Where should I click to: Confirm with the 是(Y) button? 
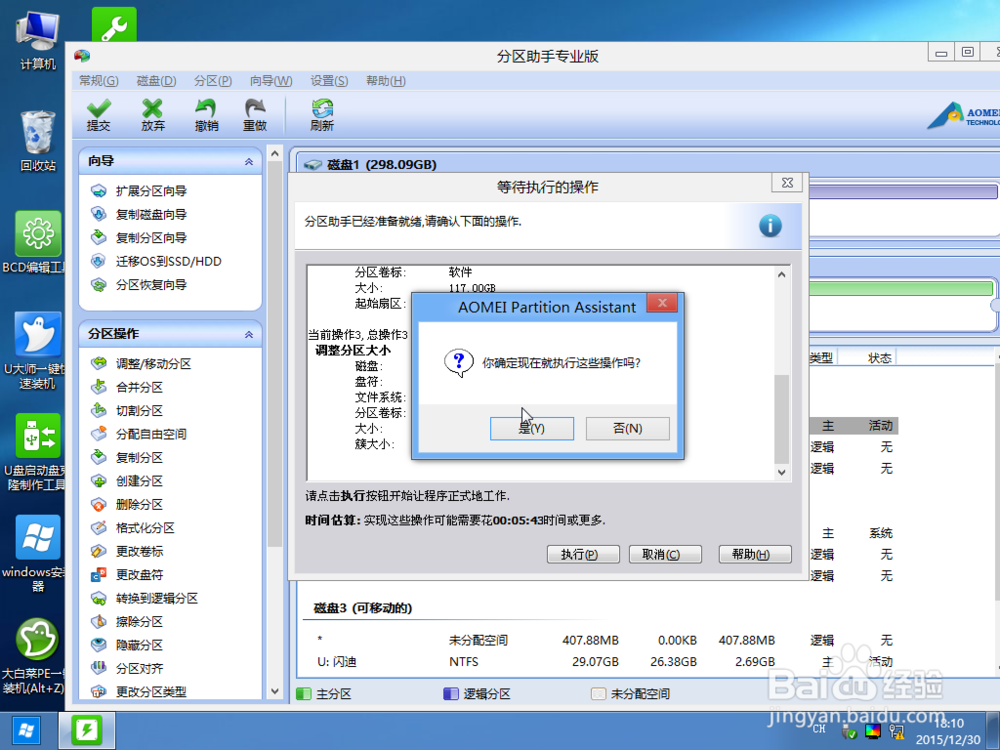(x=531, y=428)
